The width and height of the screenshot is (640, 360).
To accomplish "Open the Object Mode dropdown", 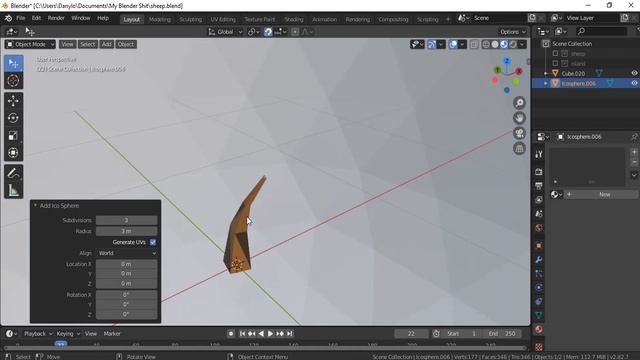I will point(30,44).
